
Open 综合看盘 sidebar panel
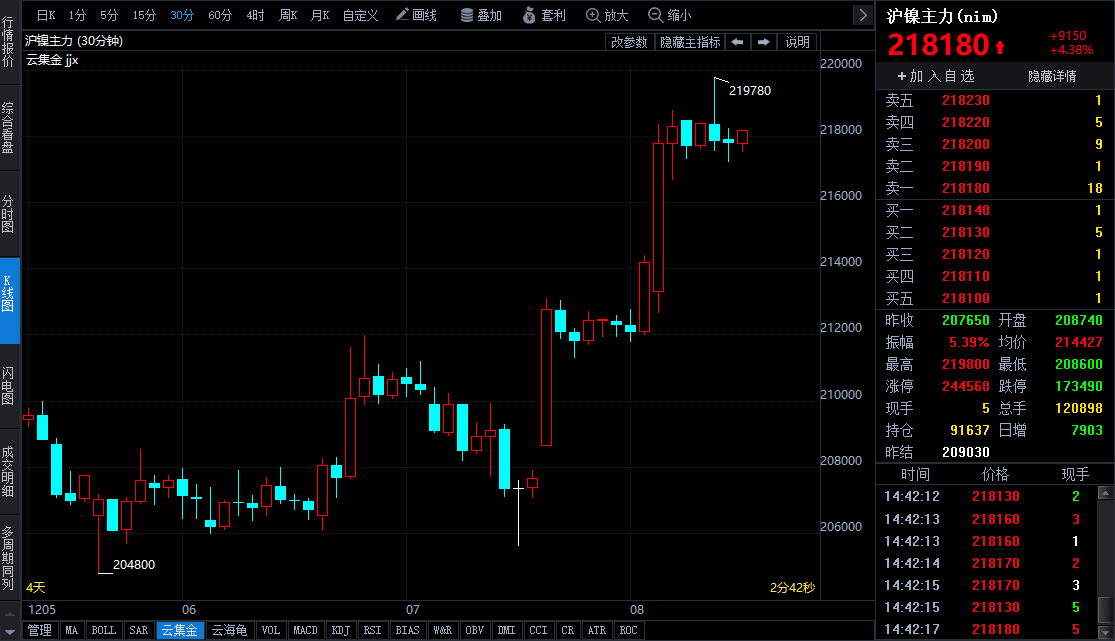8,128
